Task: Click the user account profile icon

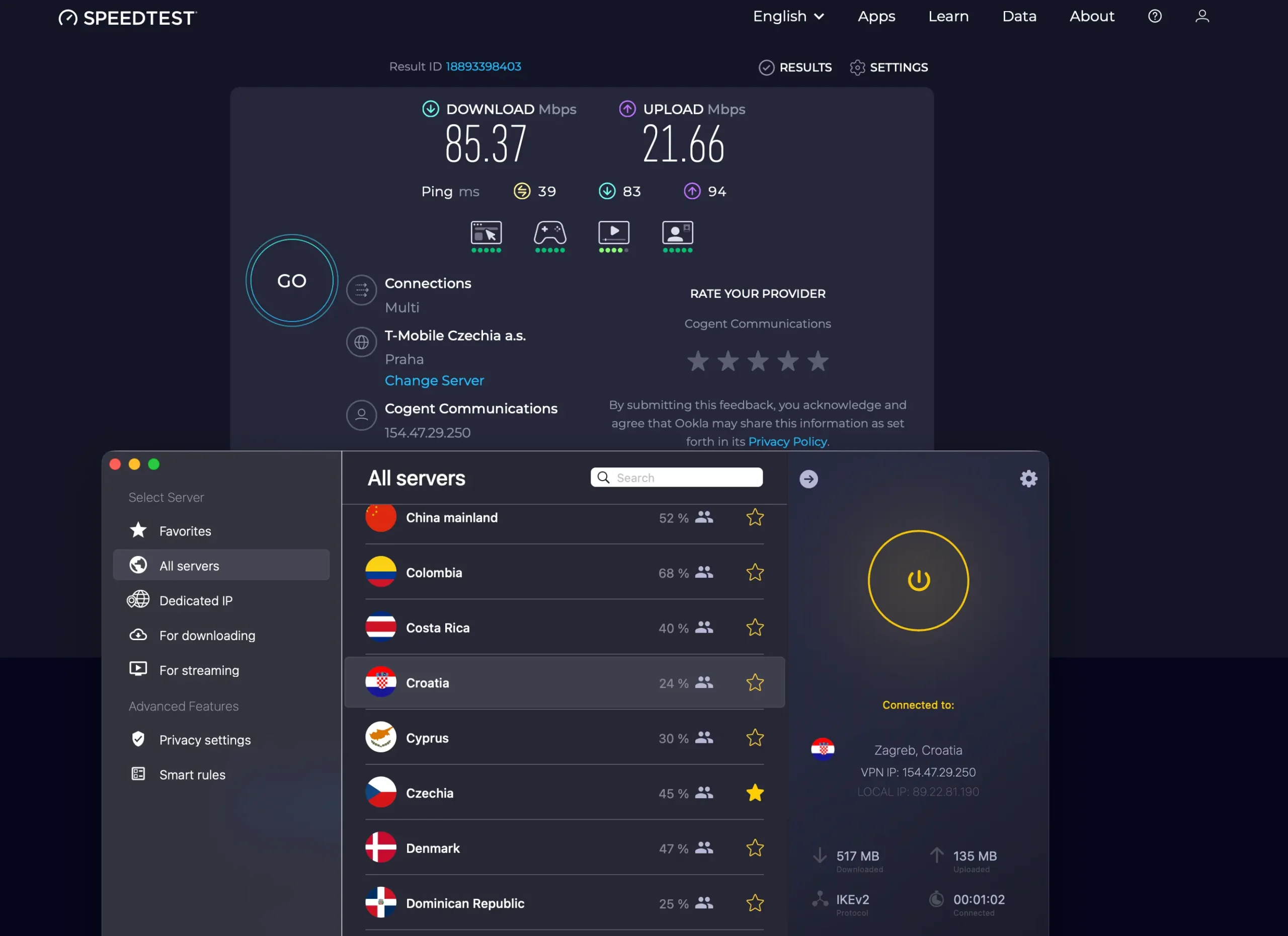Action: pos(1201,17)
